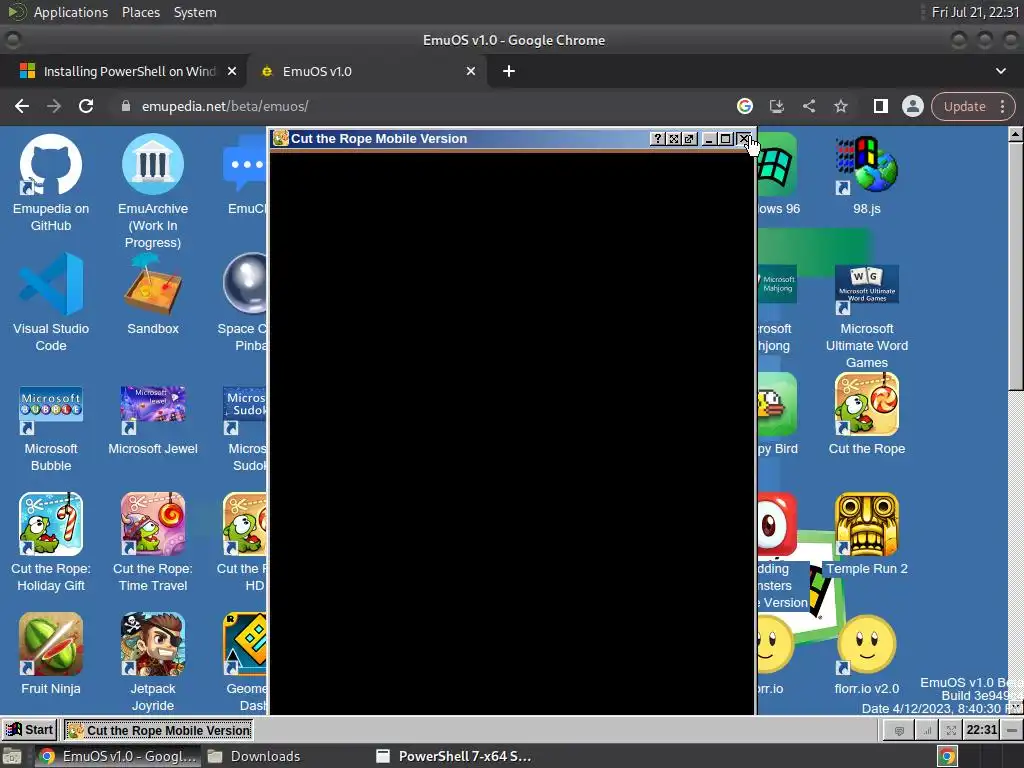
Task: Click the date and time in top panel
Action: [x=975, y=12]
